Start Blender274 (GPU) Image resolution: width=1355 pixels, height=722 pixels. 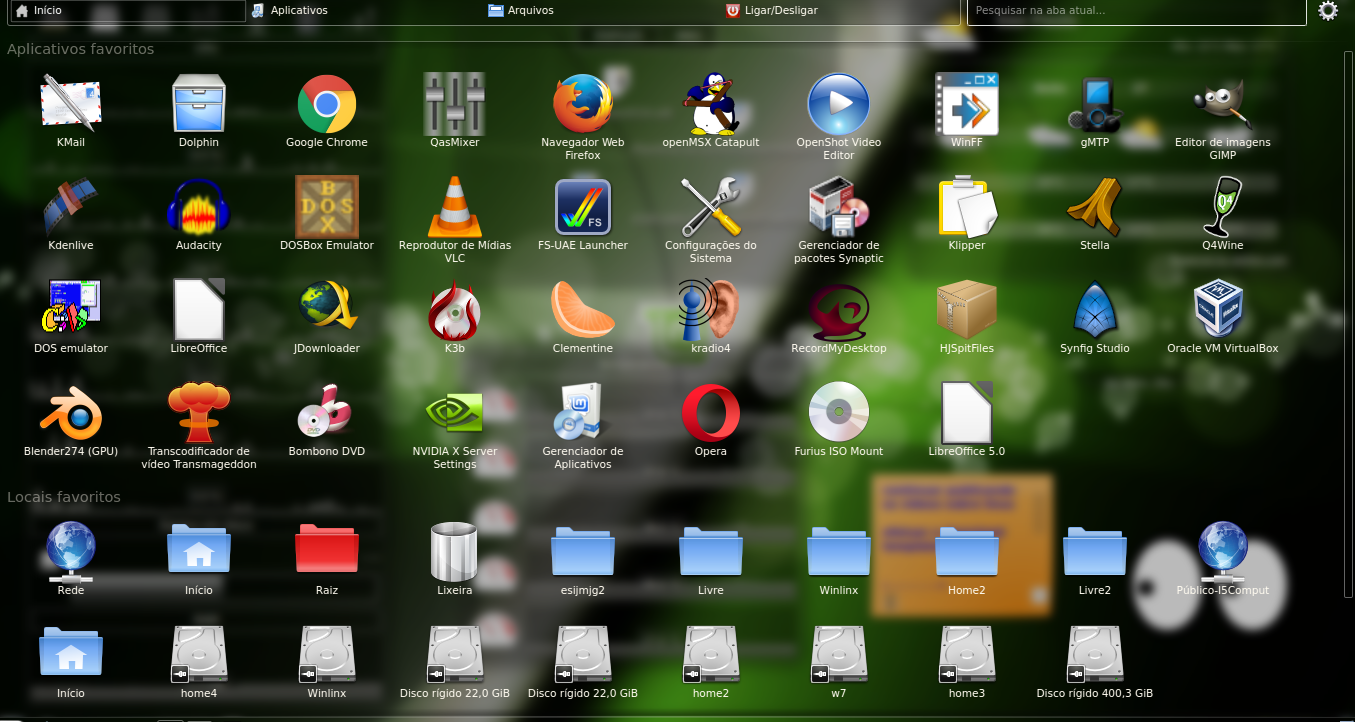pyautogui.click(x=70, y=413)
